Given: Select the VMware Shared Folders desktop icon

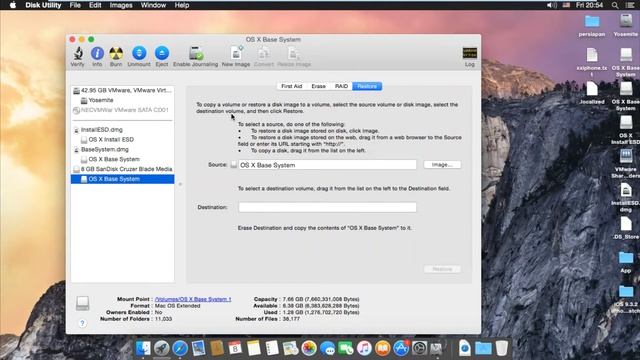Looking at the screenshot, I should click(625, 163).
